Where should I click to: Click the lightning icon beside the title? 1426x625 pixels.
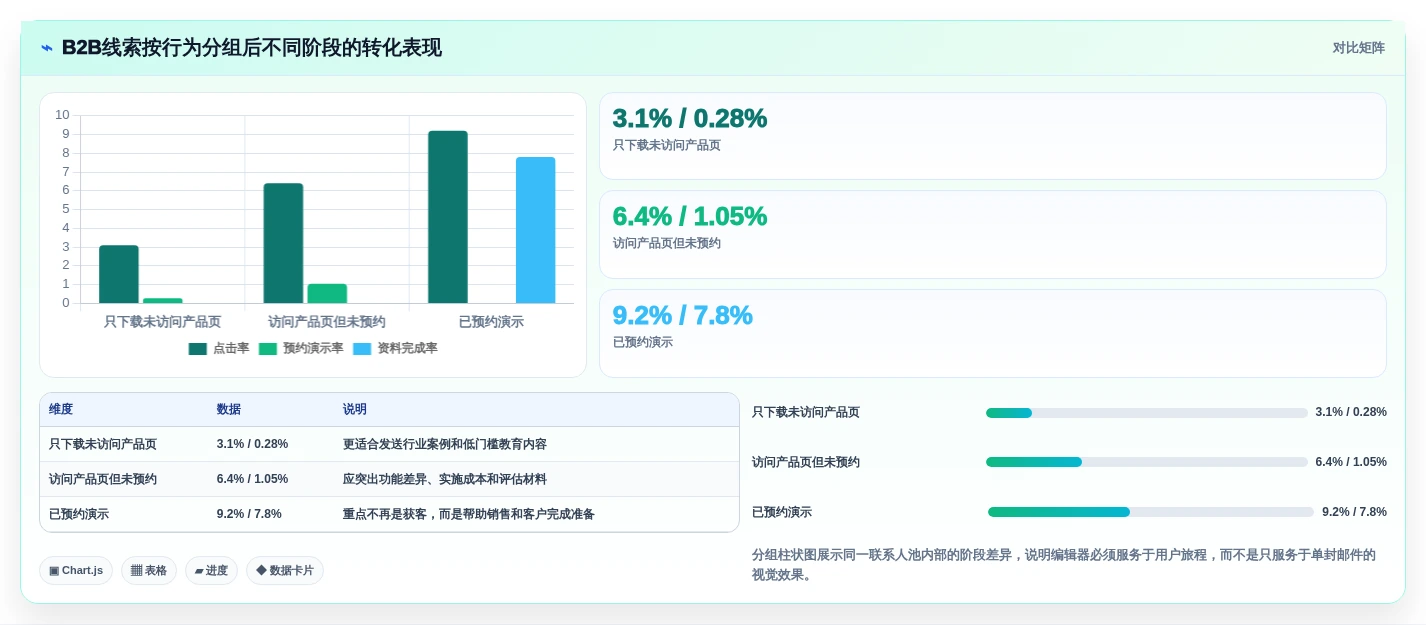[x=47, y=48]
